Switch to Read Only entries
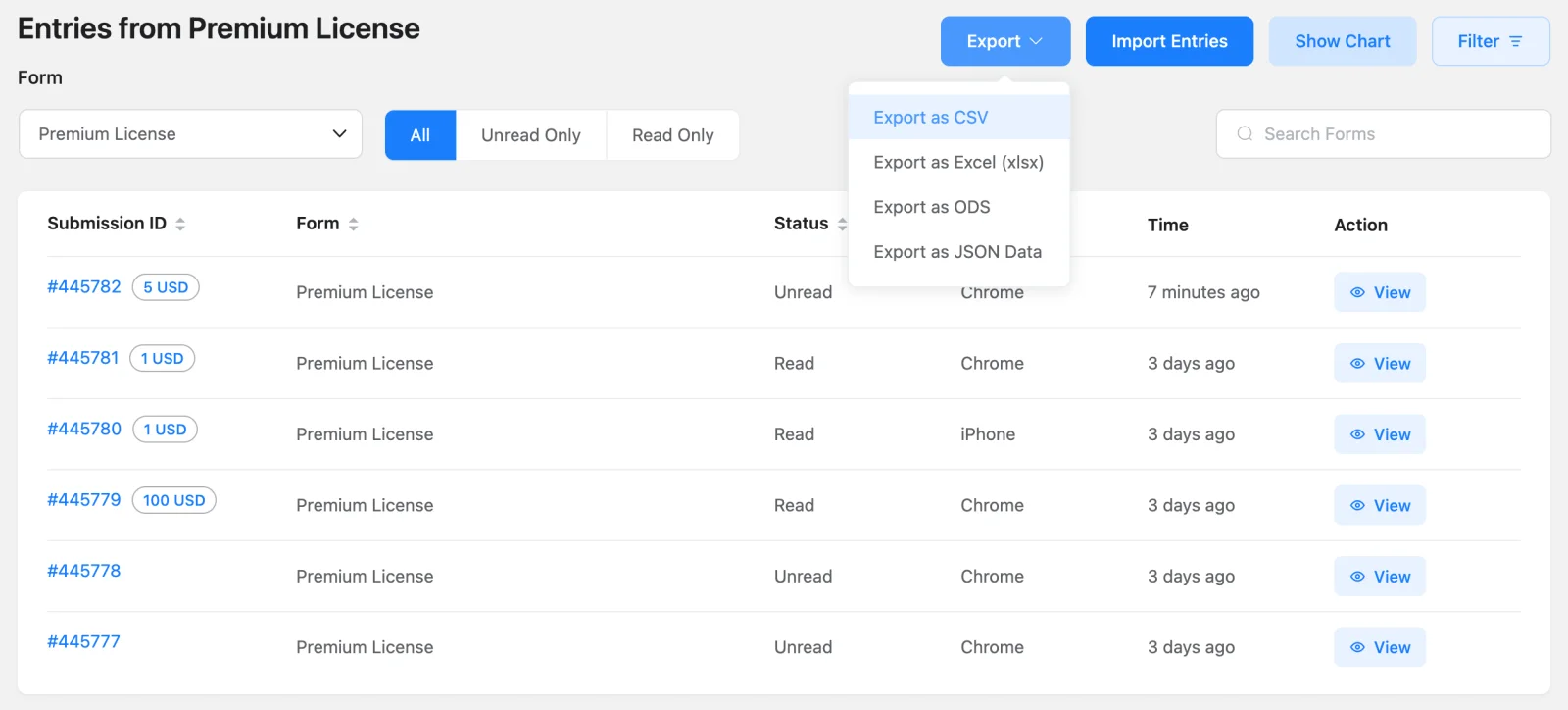The height and width of the screenshot is (710, 1568). coord(673,135)
